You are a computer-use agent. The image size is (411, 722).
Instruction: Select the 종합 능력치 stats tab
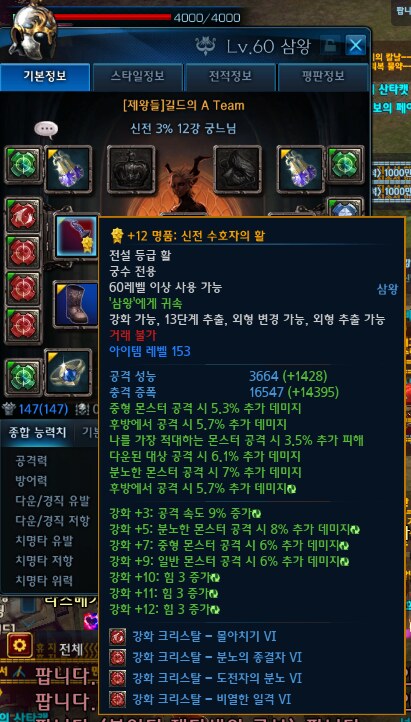(38, 432)
